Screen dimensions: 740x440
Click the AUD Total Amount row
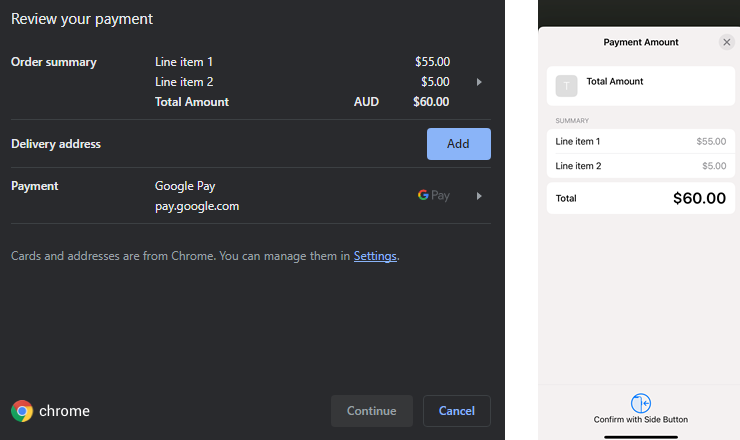tap(300, 102)
